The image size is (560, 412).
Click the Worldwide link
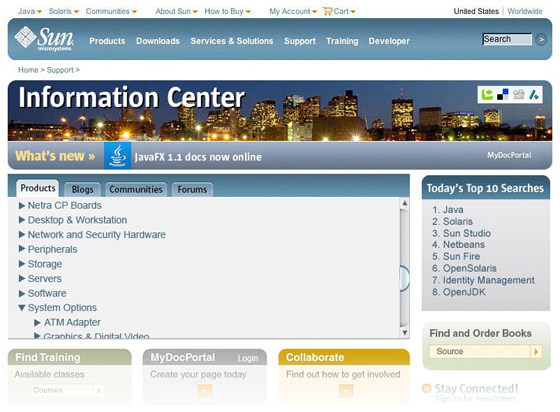tap(525, 11)
